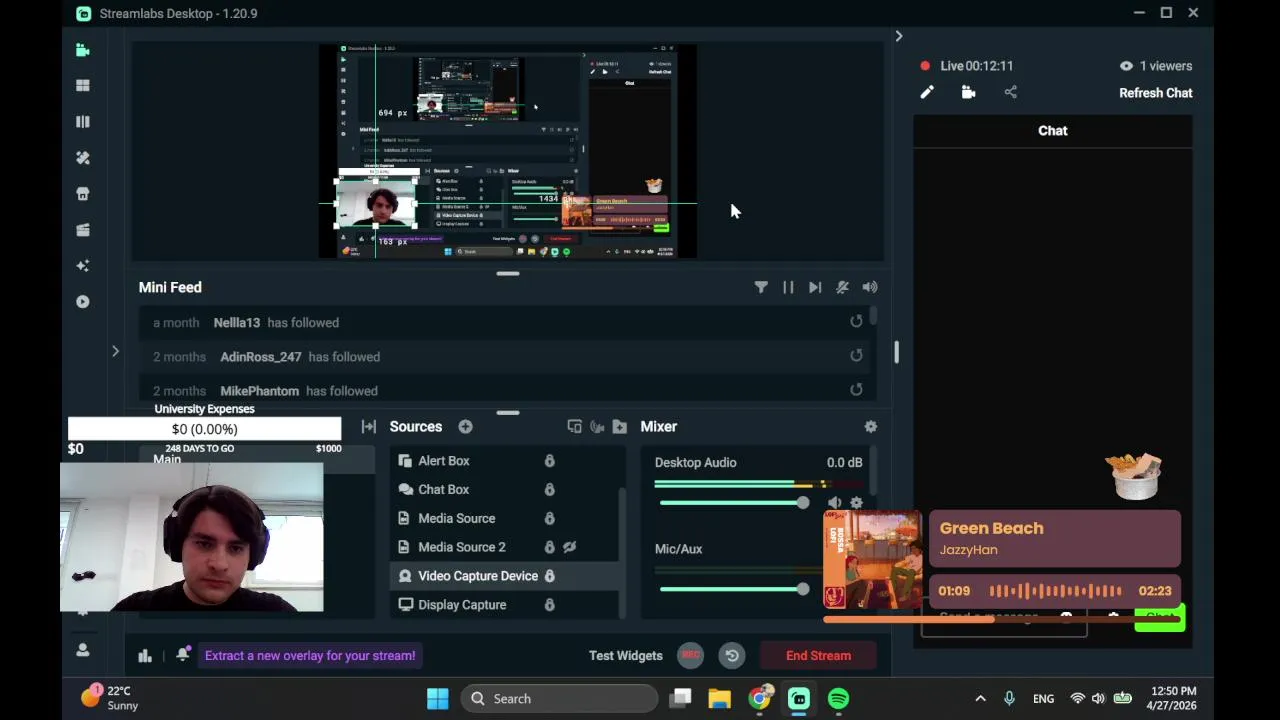Click Extract a new overlay banner
The image size is (1280, 720).
(310, 656)
